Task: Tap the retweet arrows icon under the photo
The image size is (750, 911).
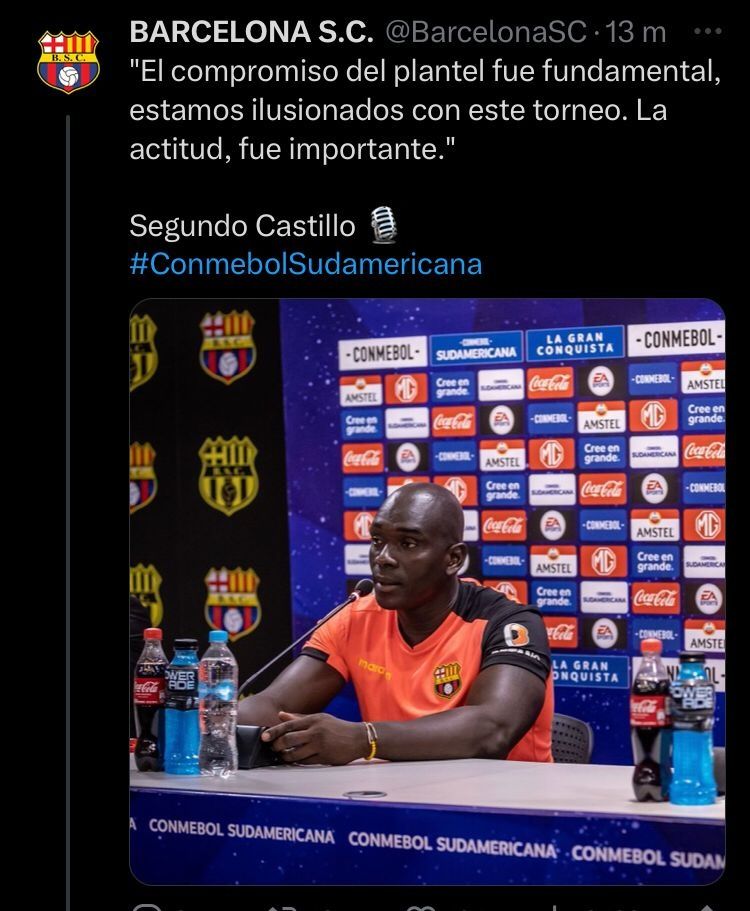Action: pyautogui.click(x=283, y=908)
